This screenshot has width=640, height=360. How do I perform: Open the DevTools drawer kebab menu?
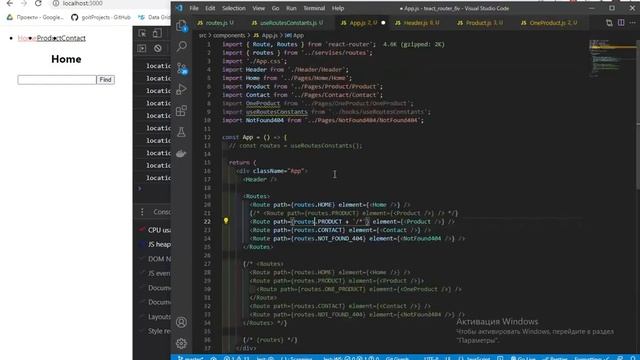[142, 212]
